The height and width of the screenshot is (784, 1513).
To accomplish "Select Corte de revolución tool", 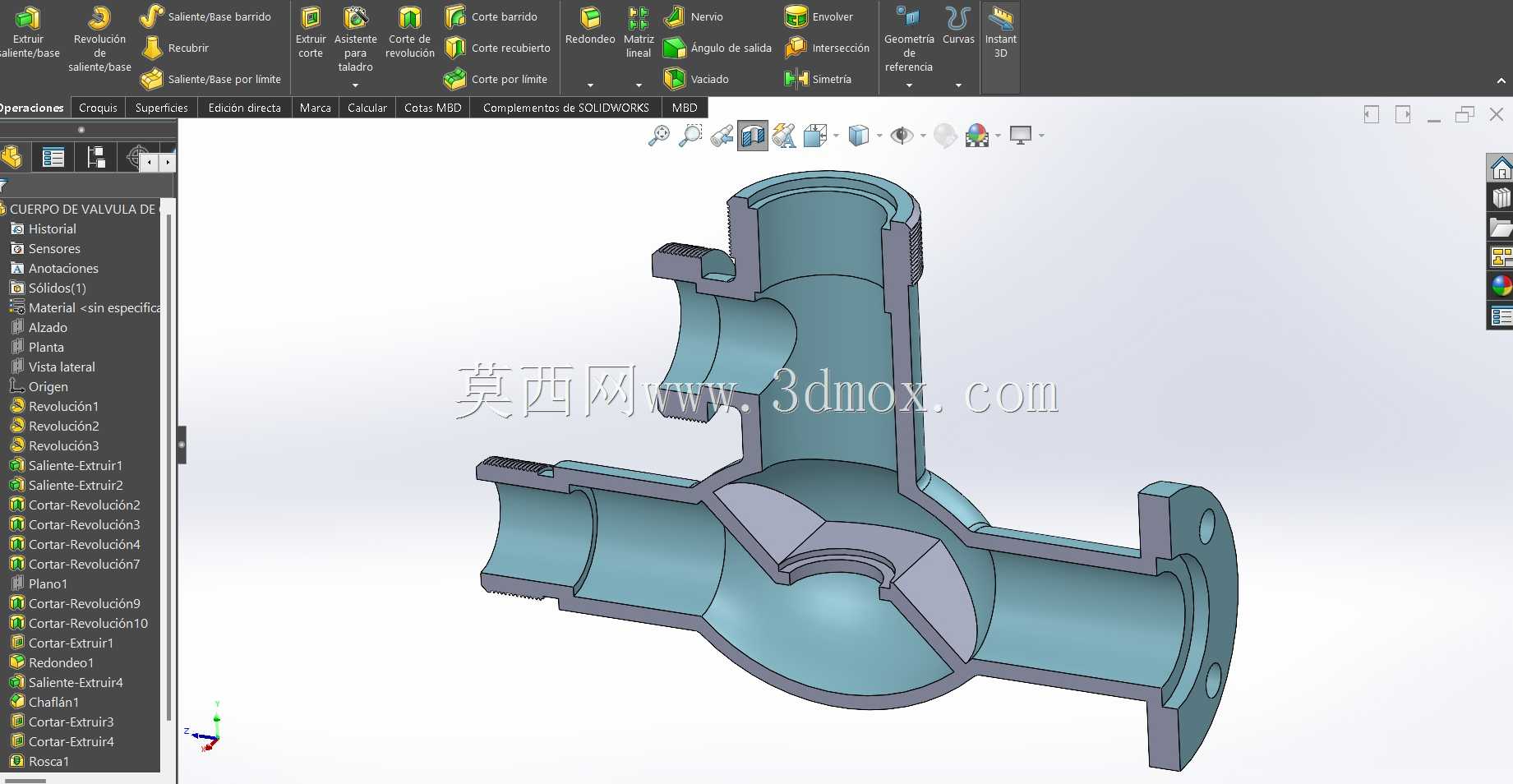I will coord(410,32).
